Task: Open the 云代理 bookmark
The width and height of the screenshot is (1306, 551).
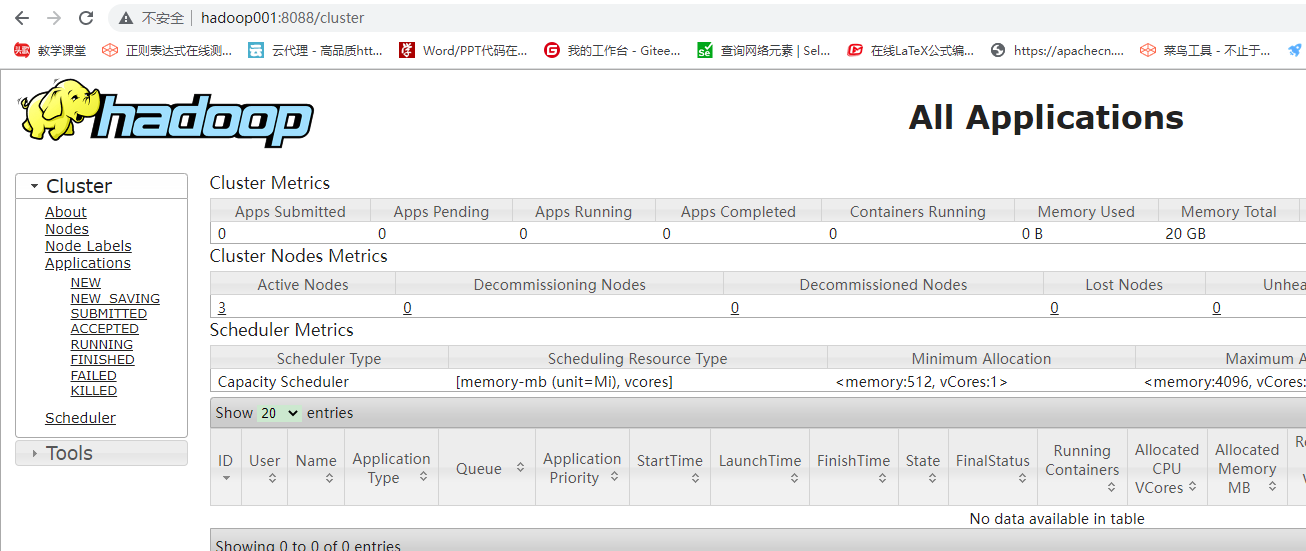Action: pos(315,50)
